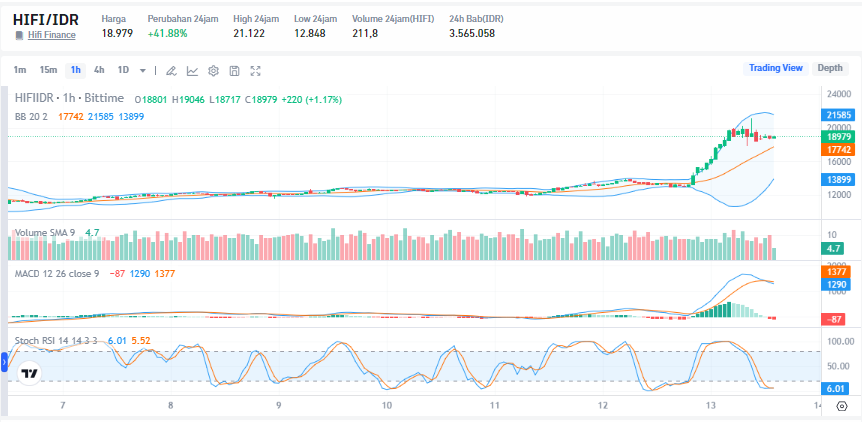
Task: Click the TradingView logo on chart
Action: click(30, 373)
